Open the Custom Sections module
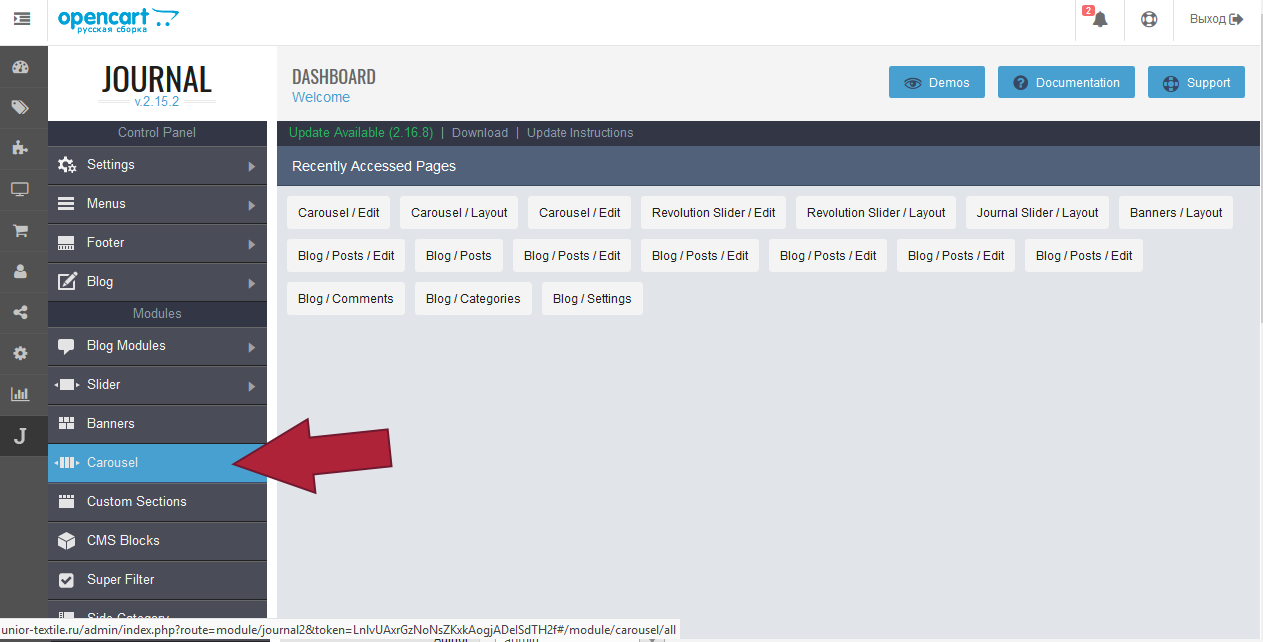 point(157,503)
